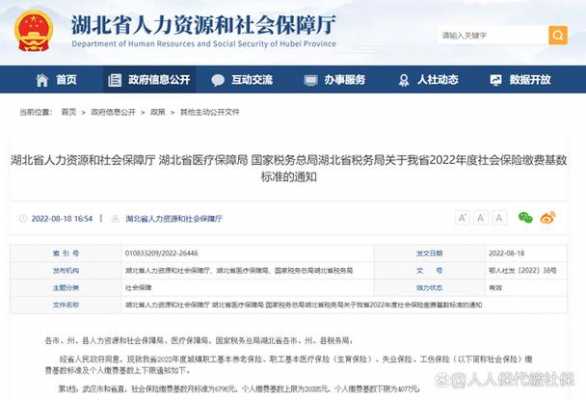
Task: Click the 数据开放 monitor icon
Action: (496, 80)
